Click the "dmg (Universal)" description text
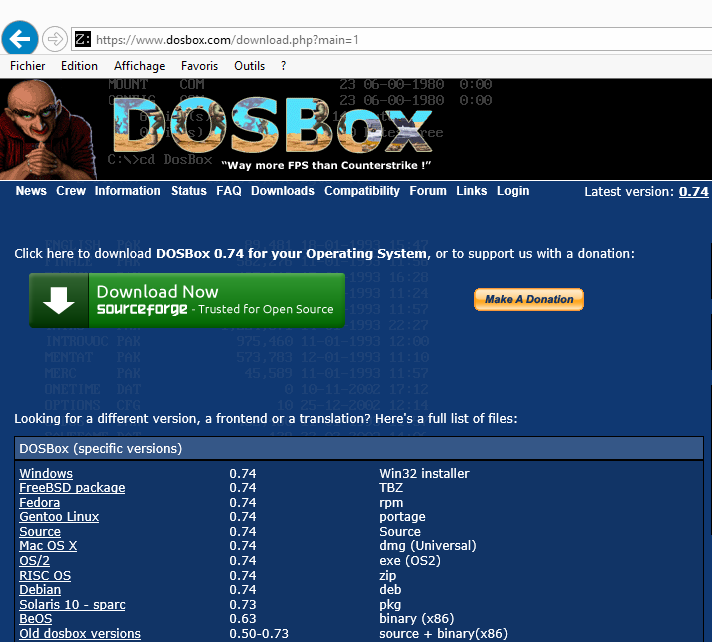 tap(428, 546)
